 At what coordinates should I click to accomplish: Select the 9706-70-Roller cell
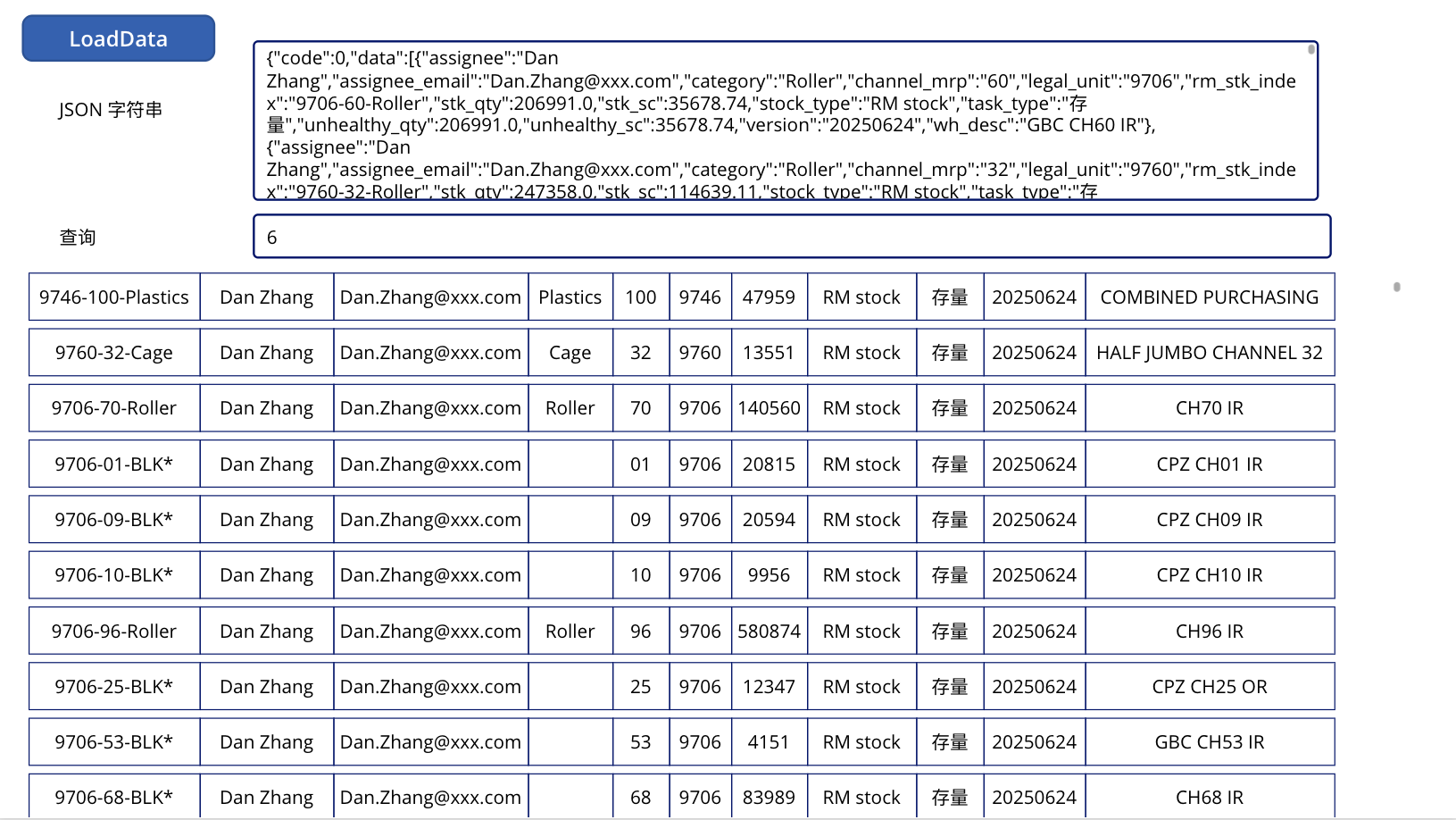[114, 408]
